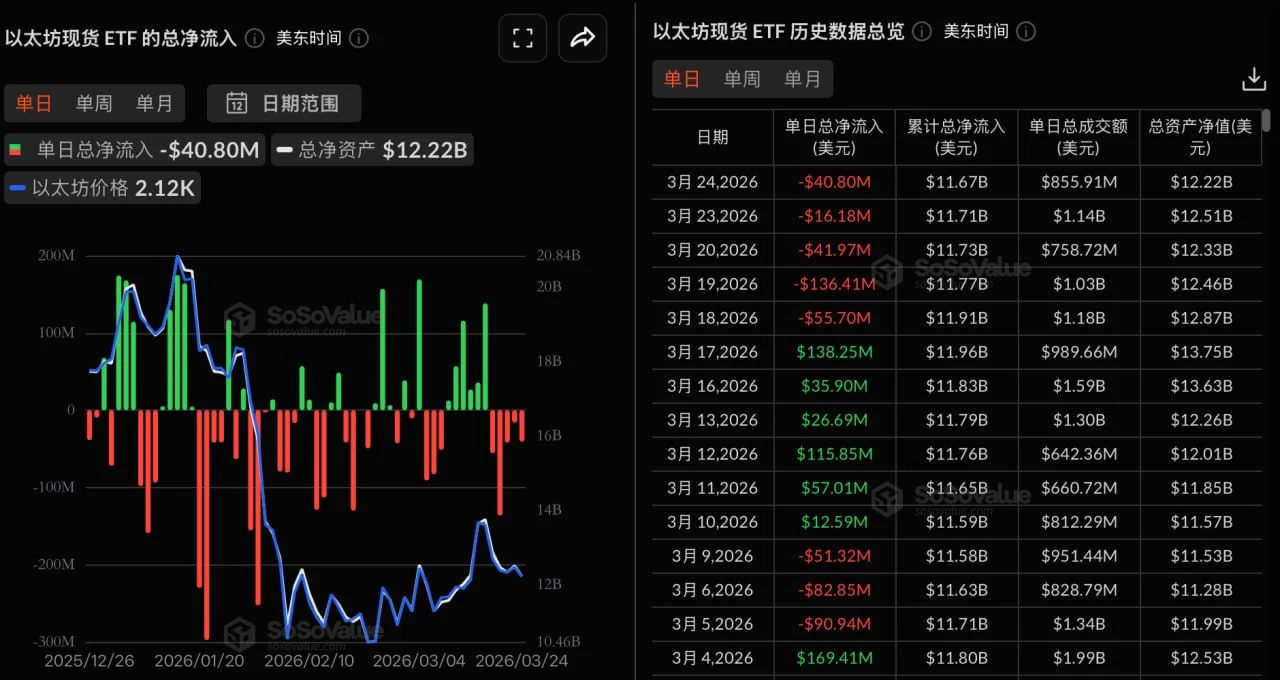Toggle 总净资产 legend series
The width and height of the screenshot is (1280, 680).
coord(372,150)
